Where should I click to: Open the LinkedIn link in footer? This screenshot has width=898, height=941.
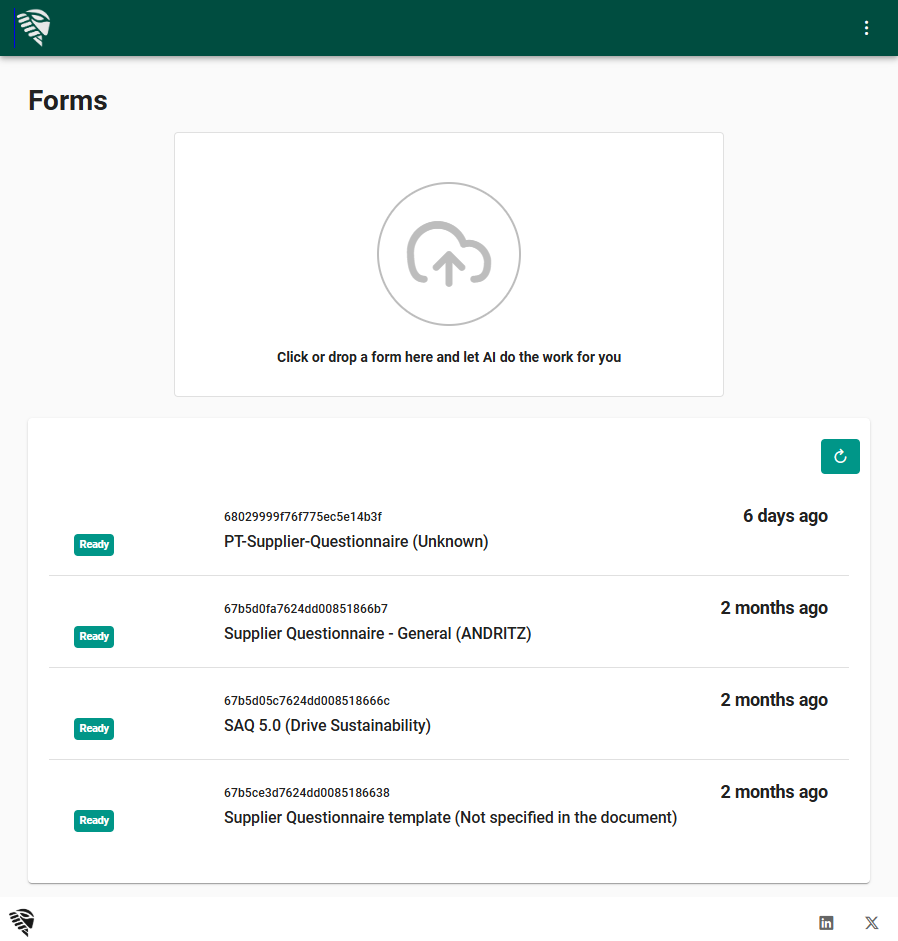[826, 923]
